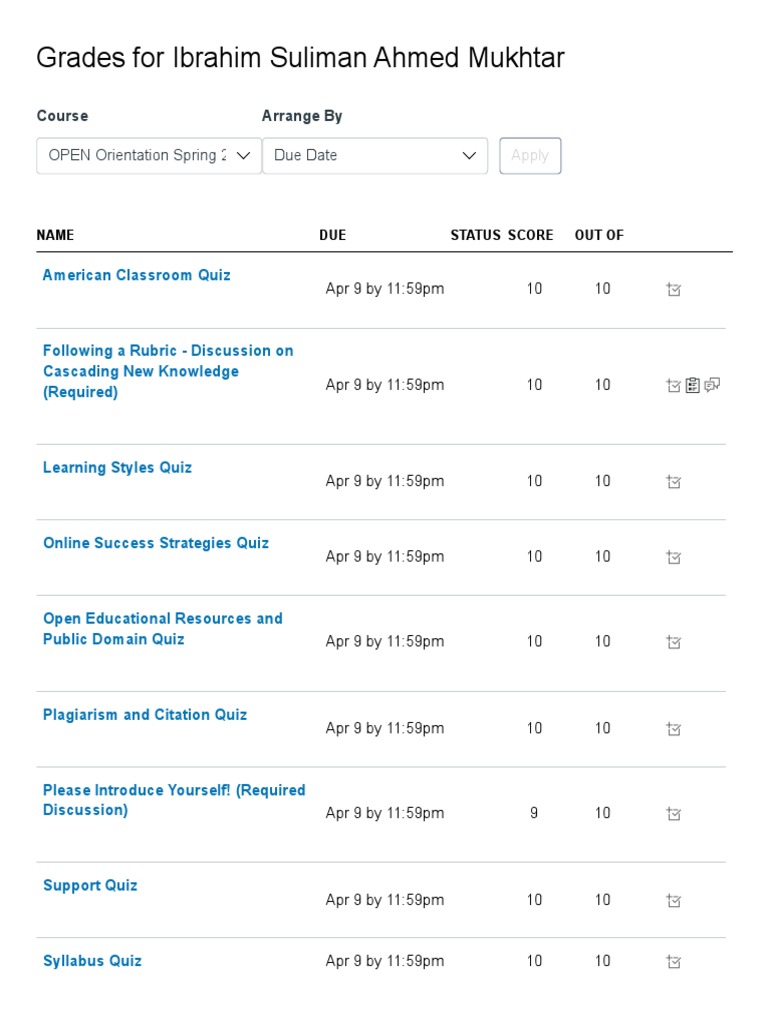
Task: Open score details icon for Plagiarism and Citation Quiz
Action: click(674, 729)
